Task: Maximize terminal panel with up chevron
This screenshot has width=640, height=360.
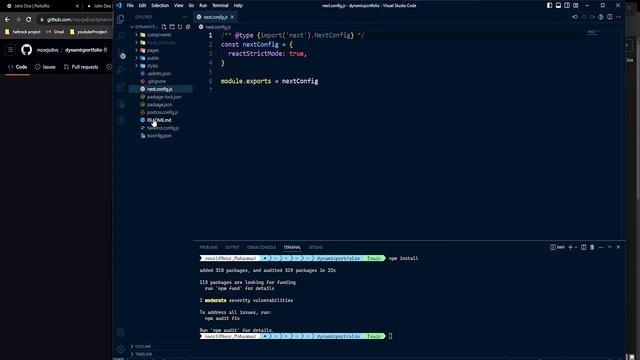Action: 610,247
